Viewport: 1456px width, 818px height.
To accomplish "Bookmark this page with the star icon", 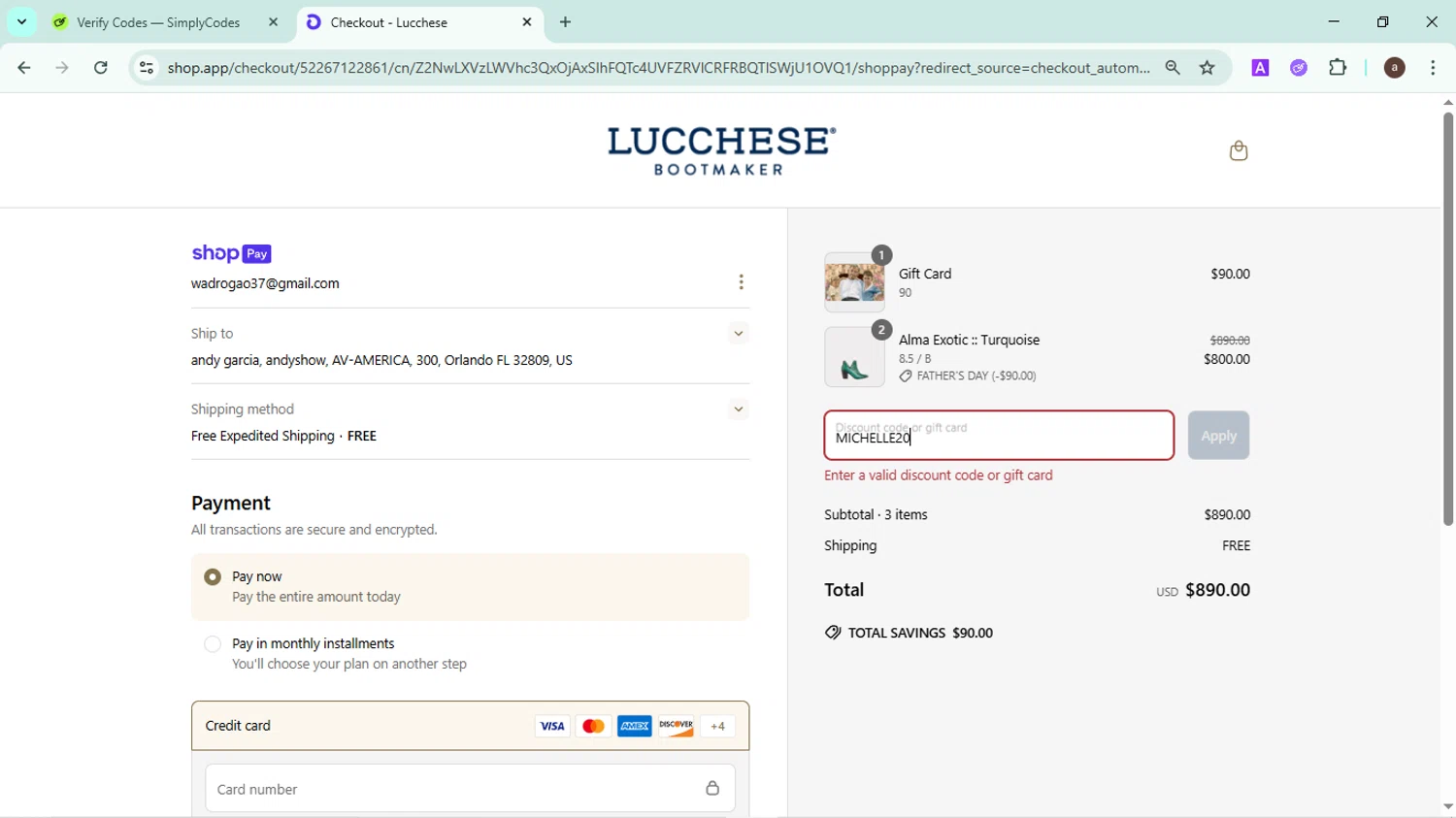I will (x=1208, y=68).
